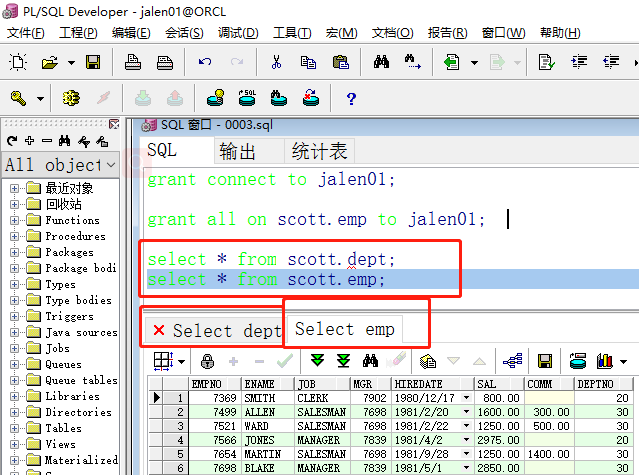
Task: Open dropdown arrow next to Log on key
Action: (40, 99)
